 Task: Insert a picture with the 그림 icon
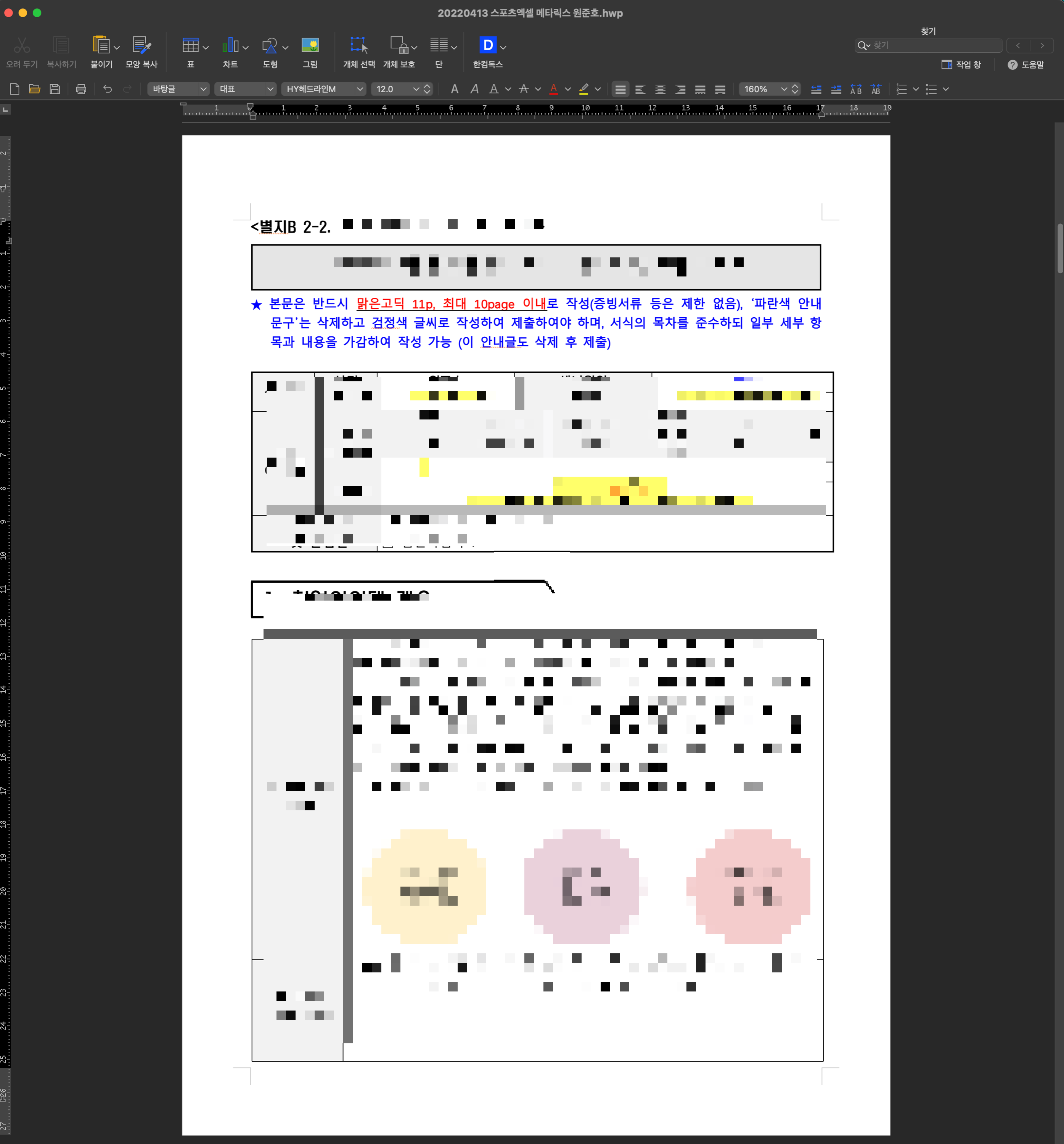click(310, 45)
